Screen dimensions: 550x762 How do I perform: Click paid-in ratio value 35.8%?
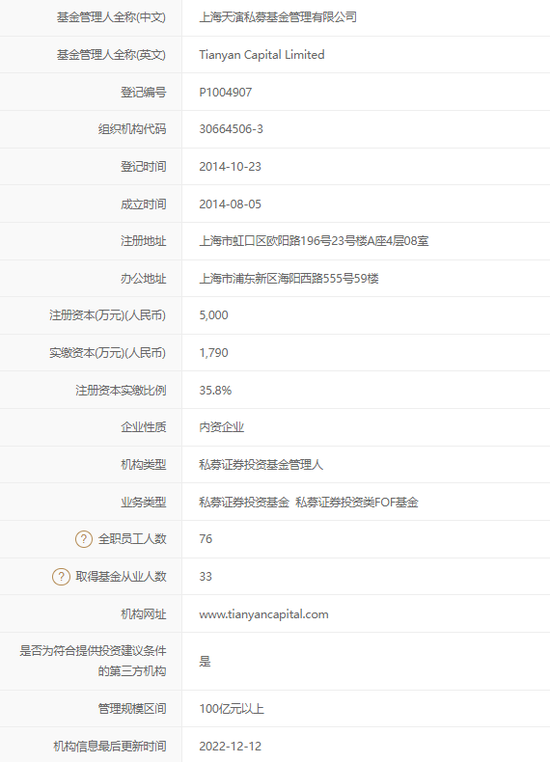pyautogui.click(x=215, y=390)
